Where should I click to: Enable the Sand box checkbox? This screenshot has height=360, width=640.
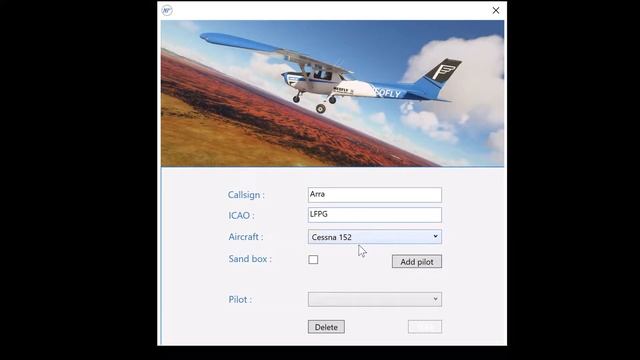coord(313,260)
